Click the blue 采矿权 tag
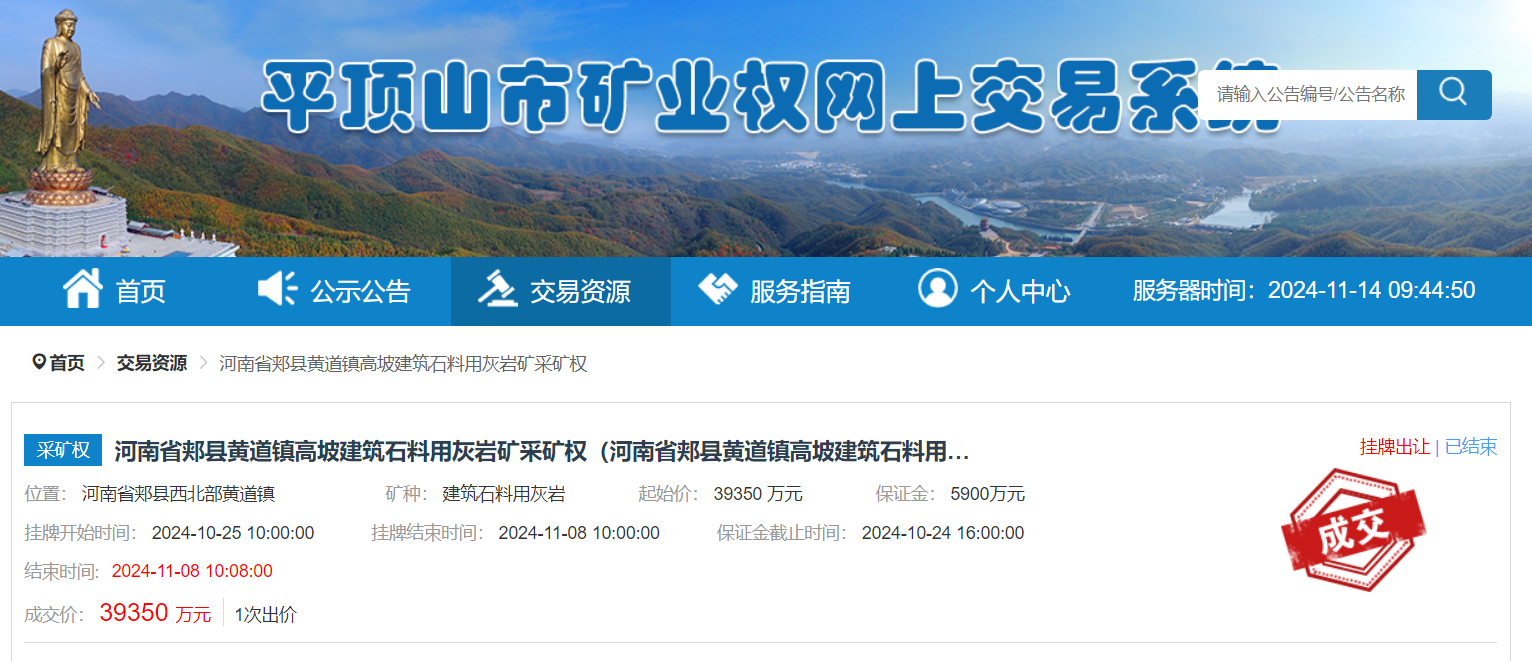The width and height of the screenshot is (1532, 661). point(63,451)
